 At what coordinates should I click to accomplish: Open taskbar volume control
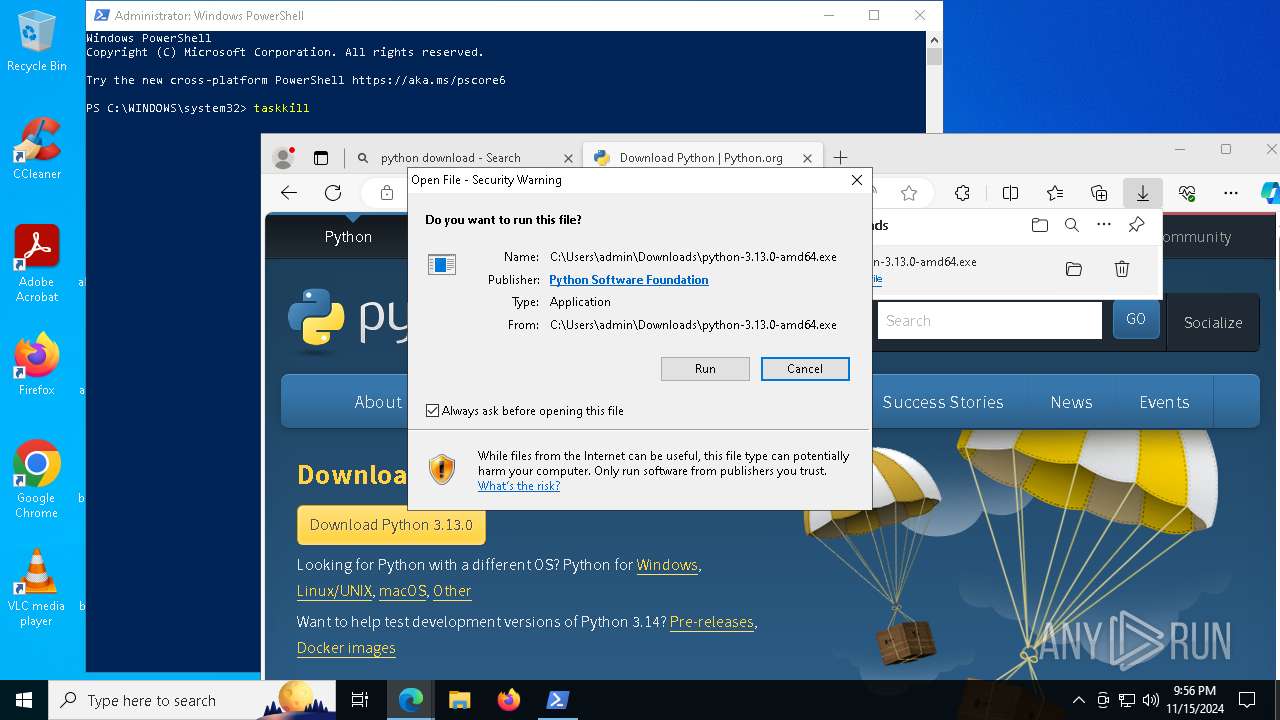pos(1150,700)
